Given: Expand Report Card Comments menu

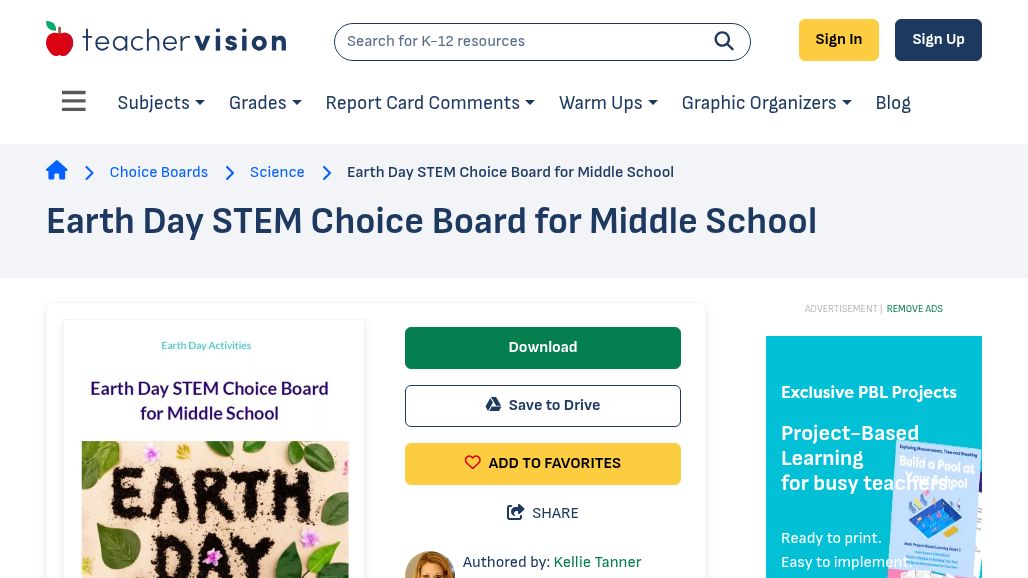Looking at the screenshot, I should [x=430, y=103].
